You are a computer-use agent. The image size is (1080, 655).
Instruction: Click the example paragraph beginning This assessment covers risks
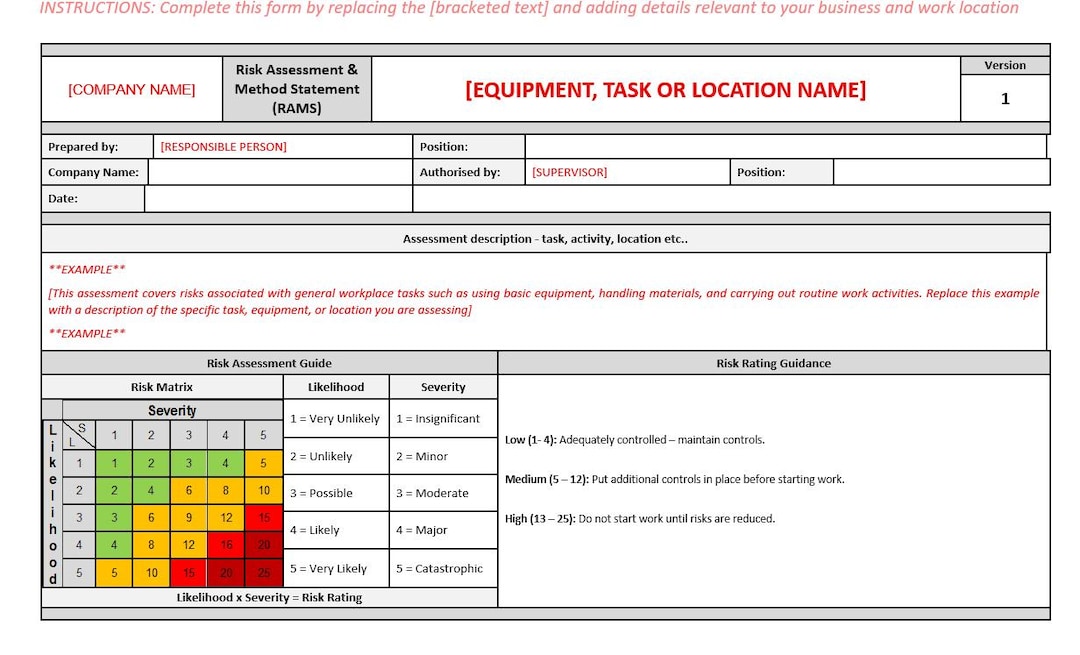pos(543,301)
